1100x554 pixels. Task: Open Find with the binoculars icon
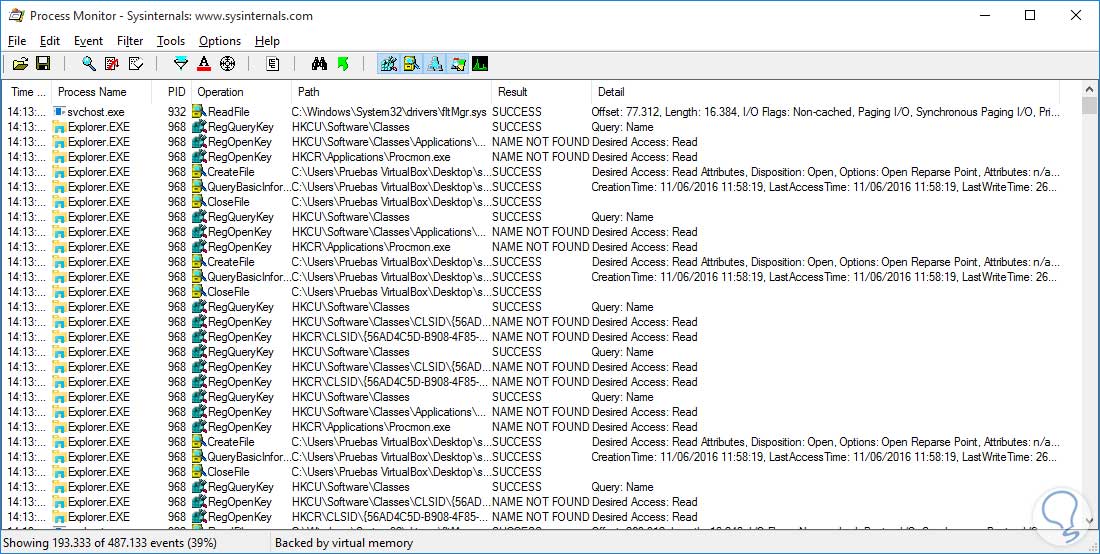tap(319, 65)
